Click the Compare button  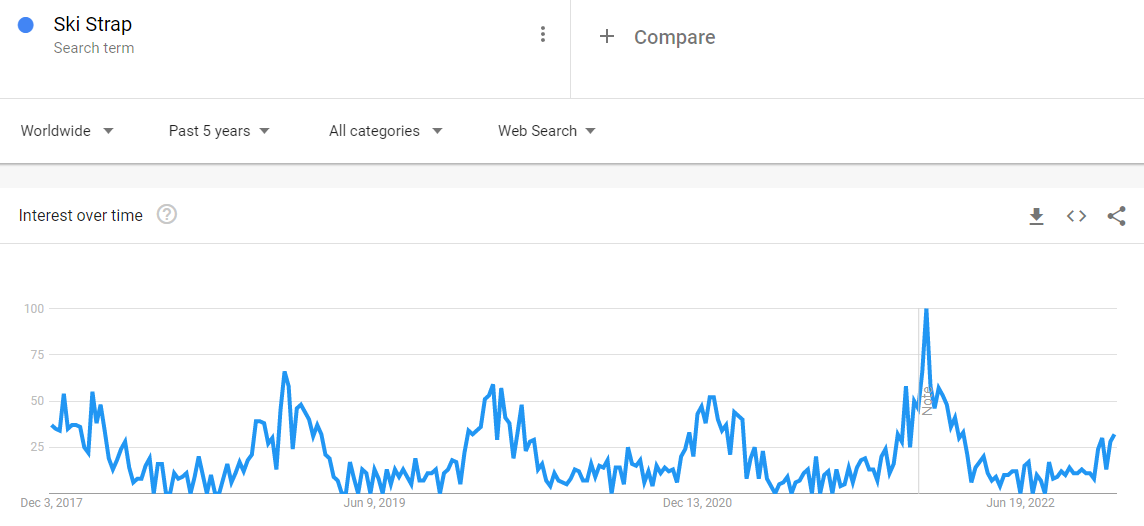click(674, 37)
